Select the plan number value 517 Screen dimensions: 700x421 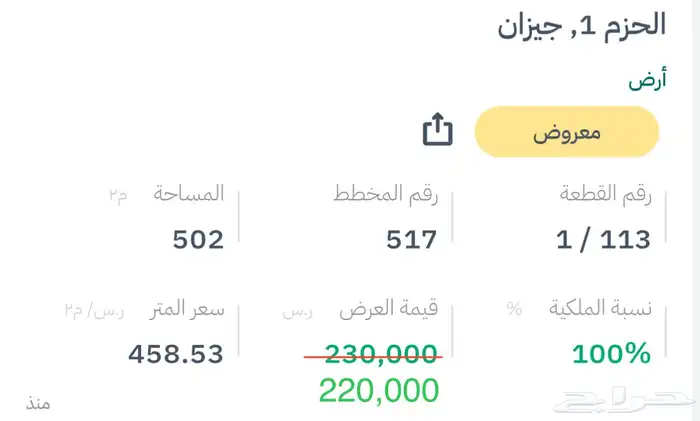coord(411,239)
